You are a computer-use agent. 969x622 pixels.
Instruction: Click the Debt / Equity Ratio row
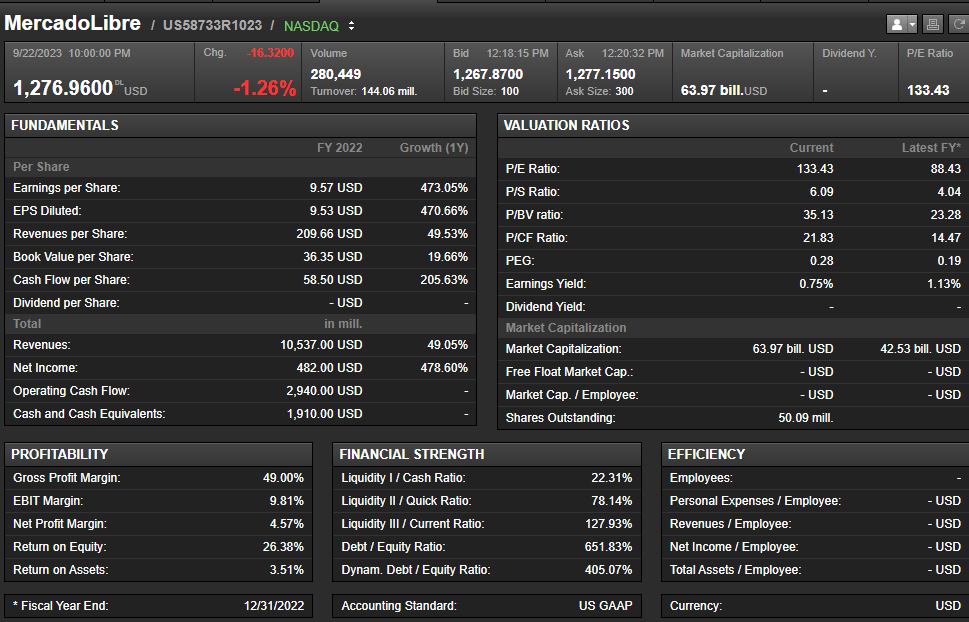[x=486, y=547]
